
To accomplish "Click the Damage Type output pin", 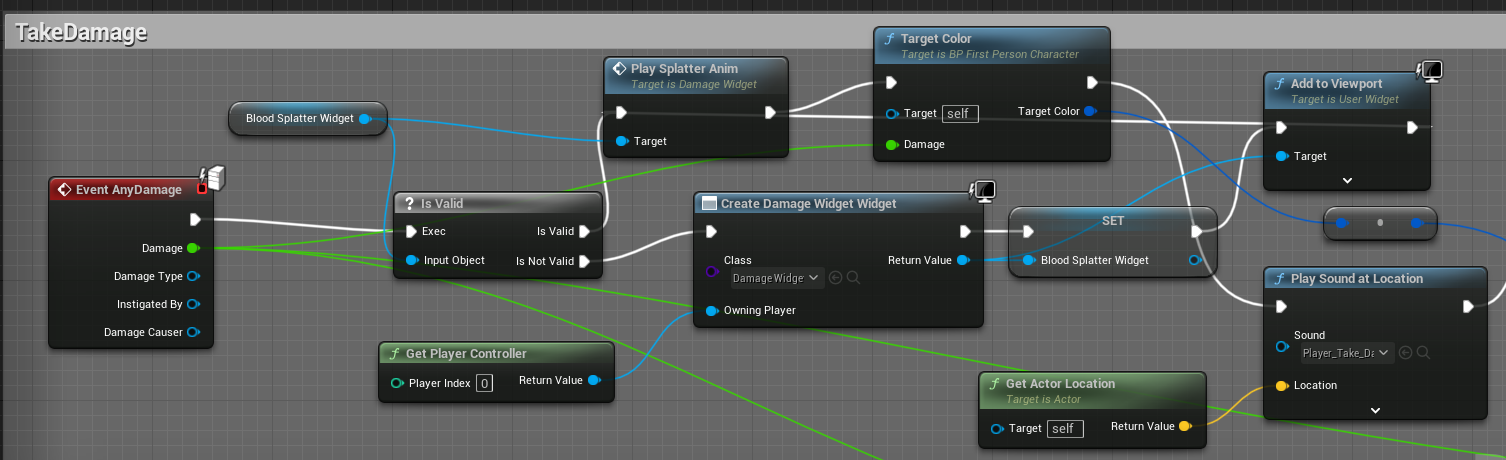I will tap(193, 276).
